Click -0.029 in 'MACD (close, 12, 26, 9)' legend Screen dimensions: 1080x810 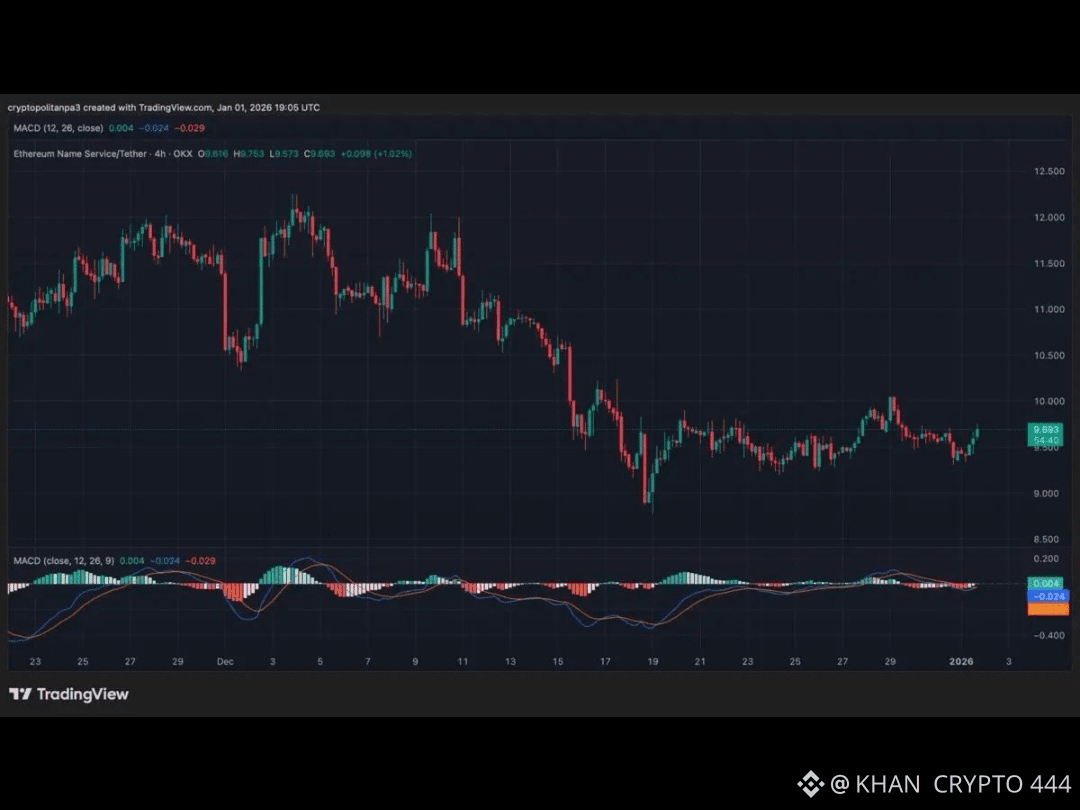click(x=200, y=561)
